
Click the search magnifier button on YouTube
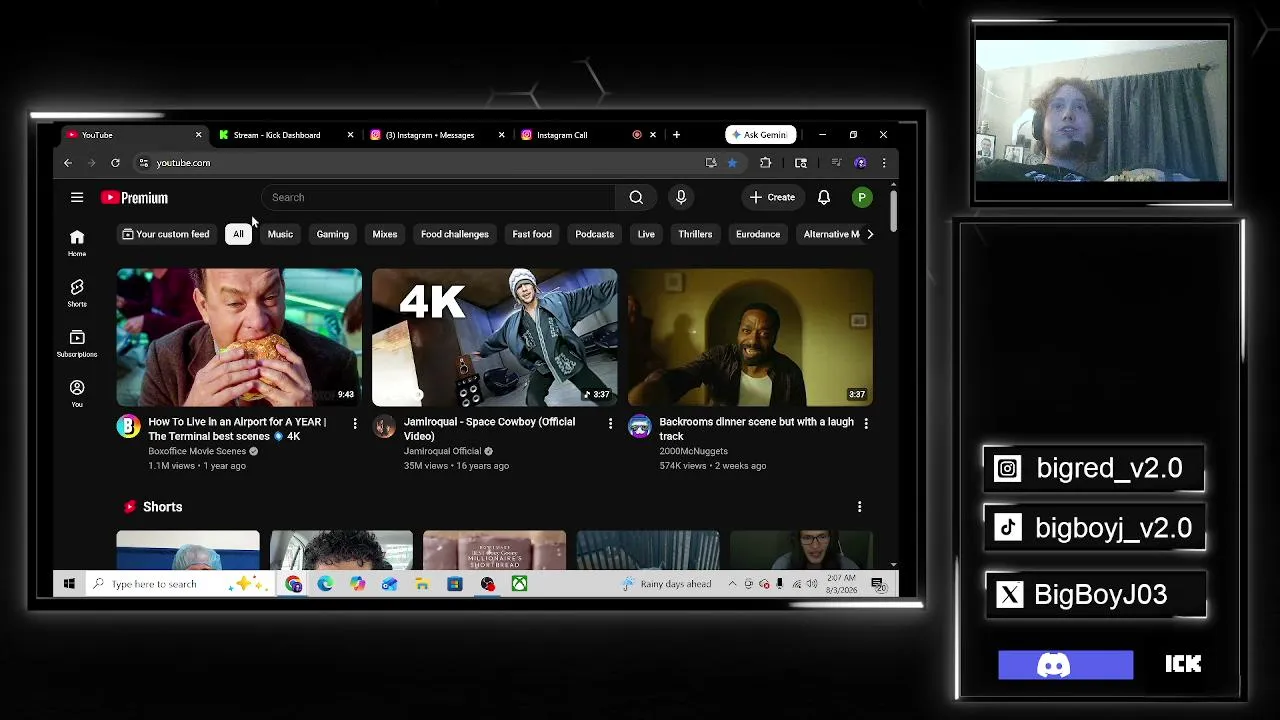point(636,197)
